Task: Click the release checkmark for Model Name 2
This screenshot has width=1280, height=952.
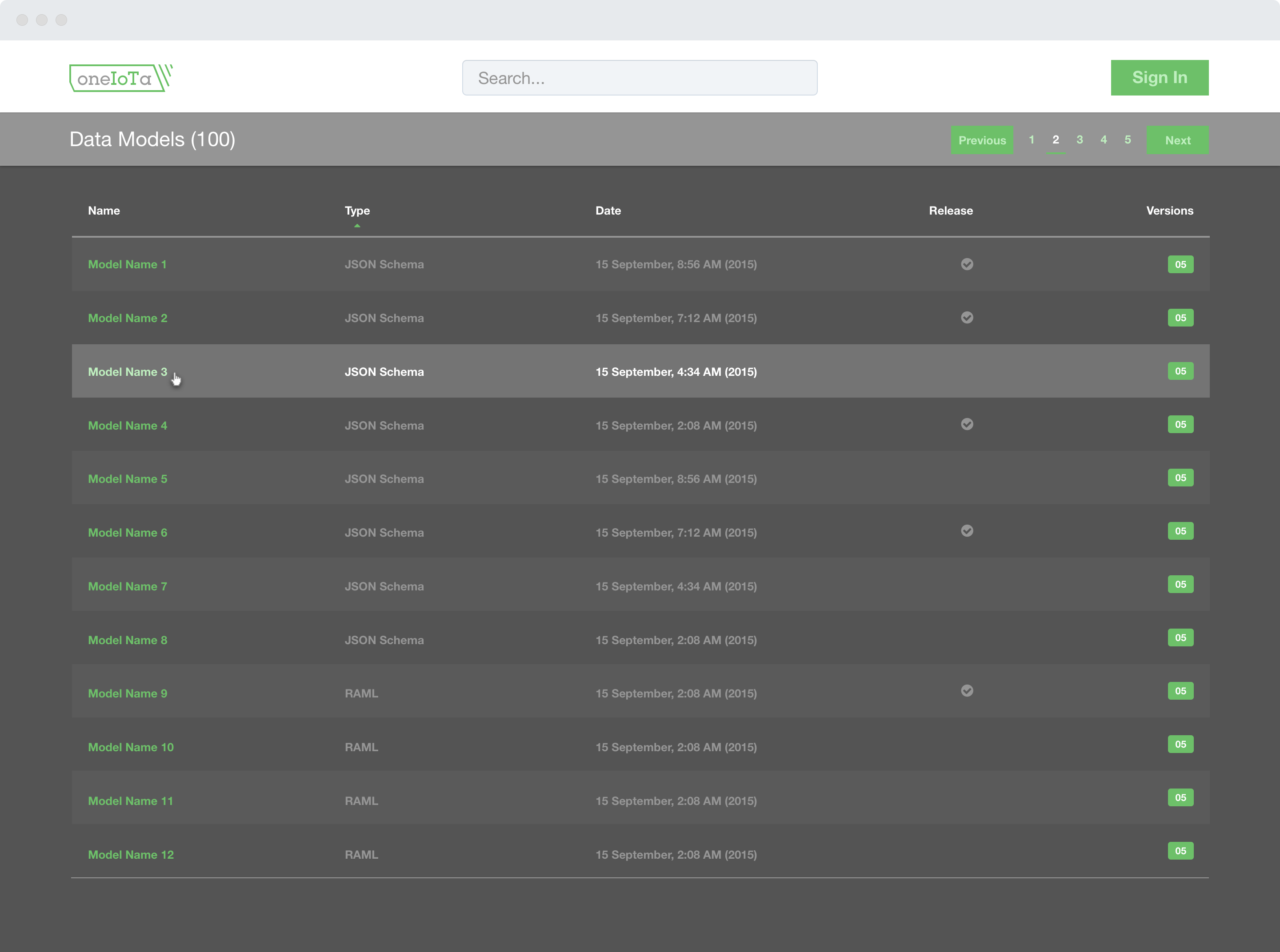Action: [967, 318]
